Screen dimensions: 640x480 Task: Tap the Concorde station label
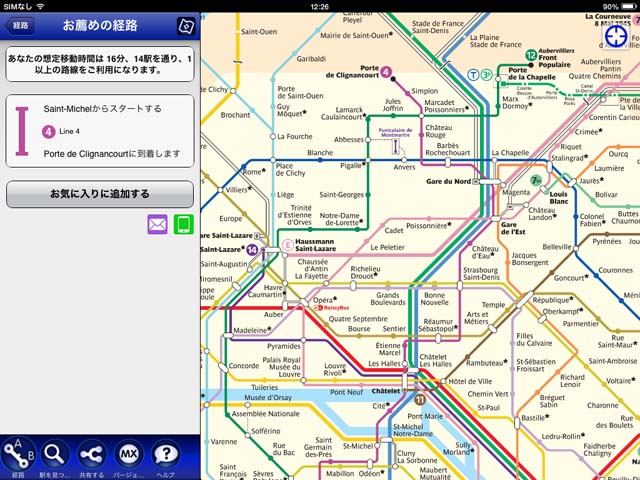(244, 366)
